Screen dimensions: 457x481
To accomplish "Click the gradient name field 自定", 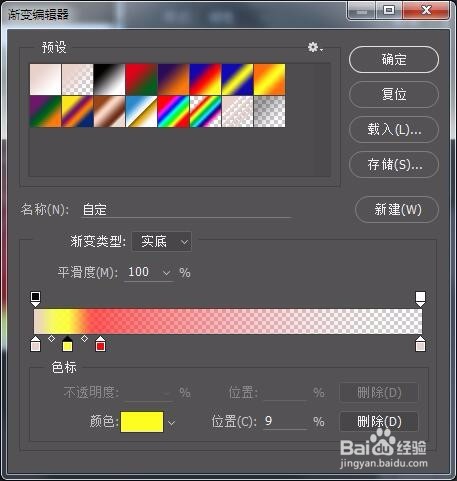I will 186,210.
